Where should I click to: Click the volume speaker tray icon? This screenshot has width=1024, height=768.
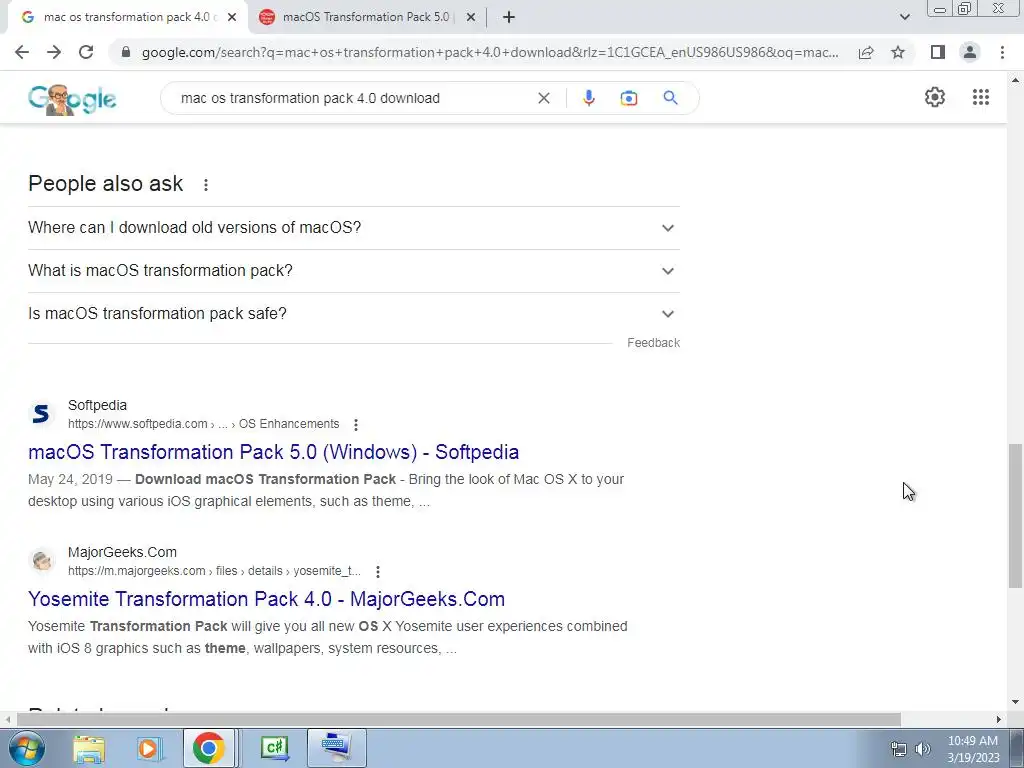(922, 749)
